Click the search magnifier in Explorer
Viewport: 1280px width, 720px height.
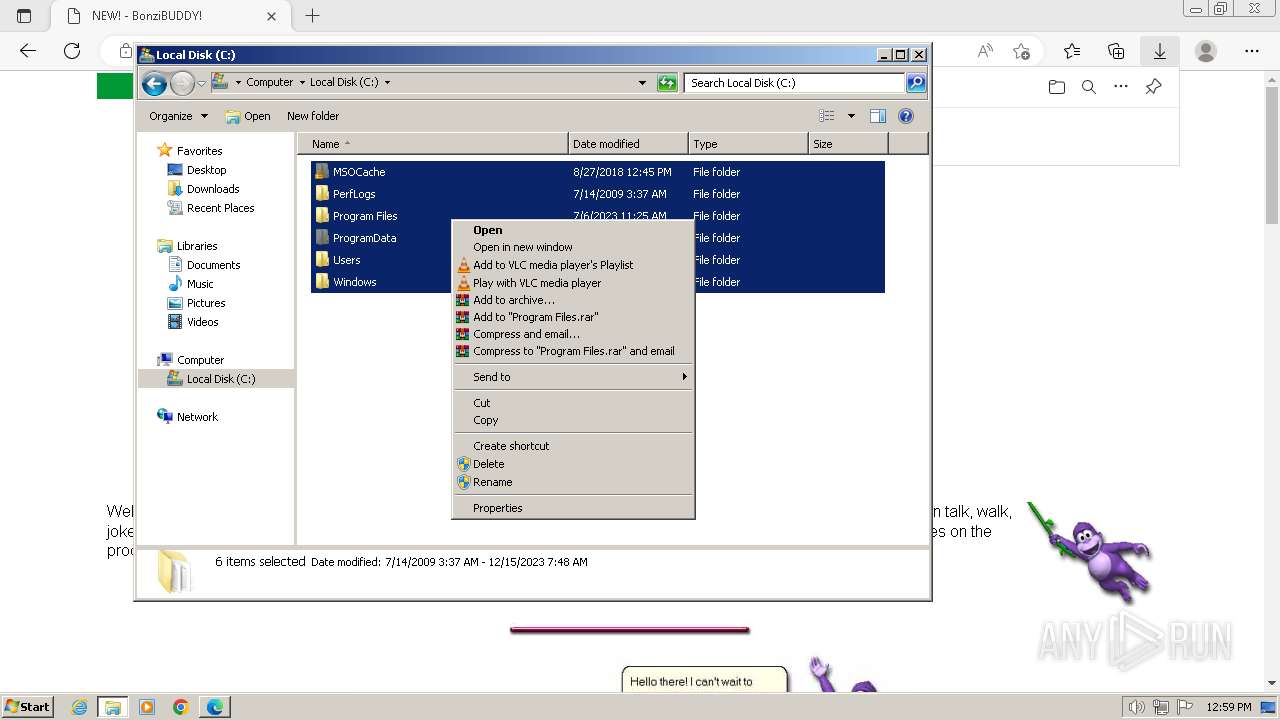pyautogui.click(x=915, y=83)
